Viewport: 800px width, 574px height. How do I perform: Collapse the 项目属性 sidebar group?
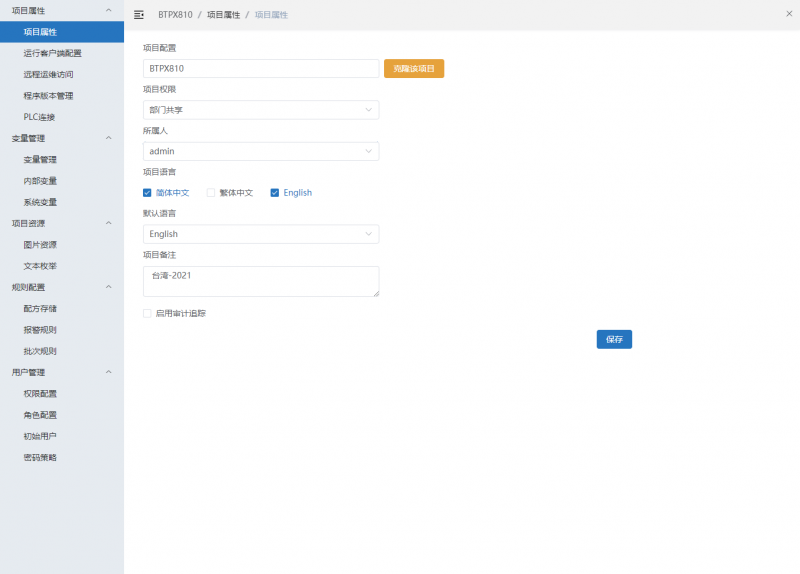108,10
